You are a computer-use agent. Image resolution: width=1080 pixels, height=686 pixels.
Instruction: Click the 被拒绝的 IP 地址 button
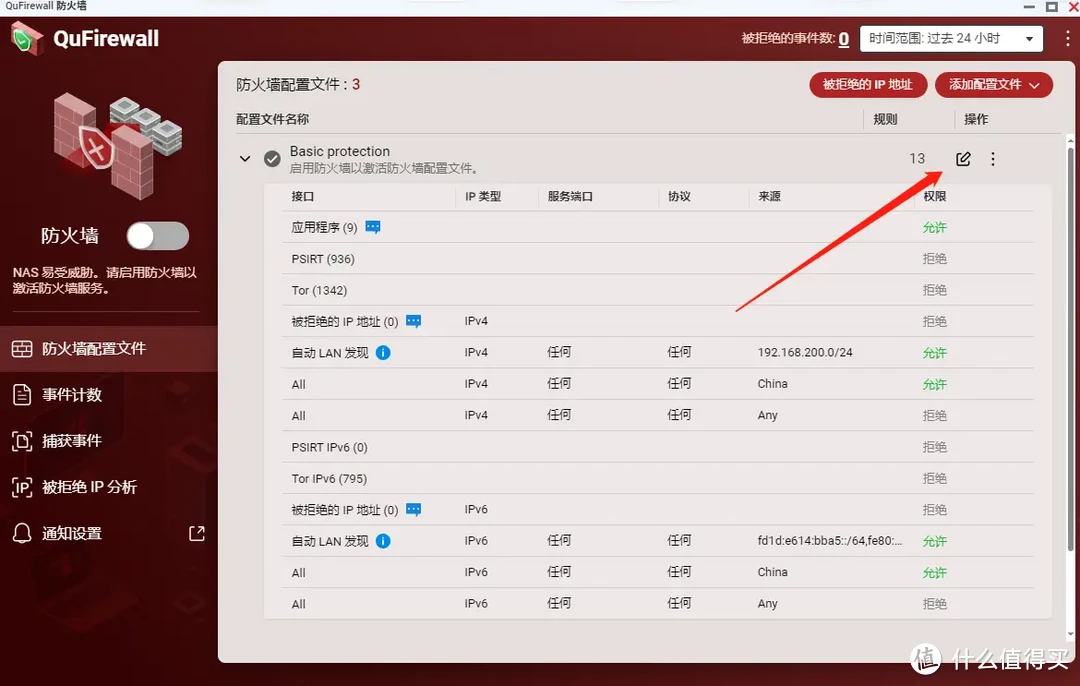(868, 85)
